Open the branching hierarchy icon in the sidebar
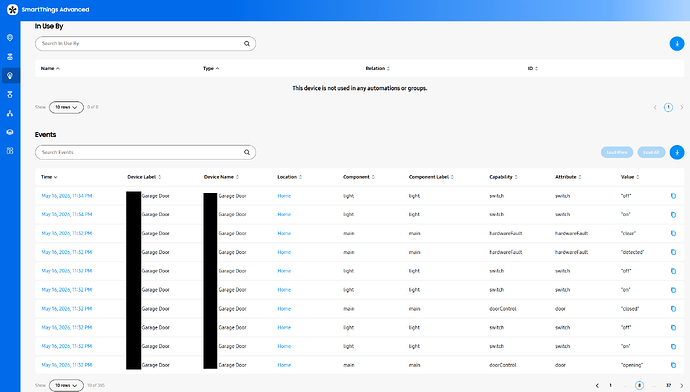Image resolution: width=690 pixels, height=392 pixels. coord(10,114)
